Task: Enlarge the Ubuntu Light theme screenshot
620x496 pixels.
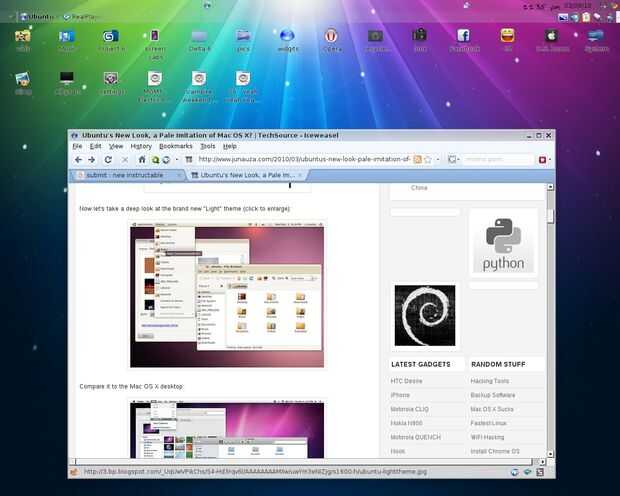Action: tap(227, 295)
